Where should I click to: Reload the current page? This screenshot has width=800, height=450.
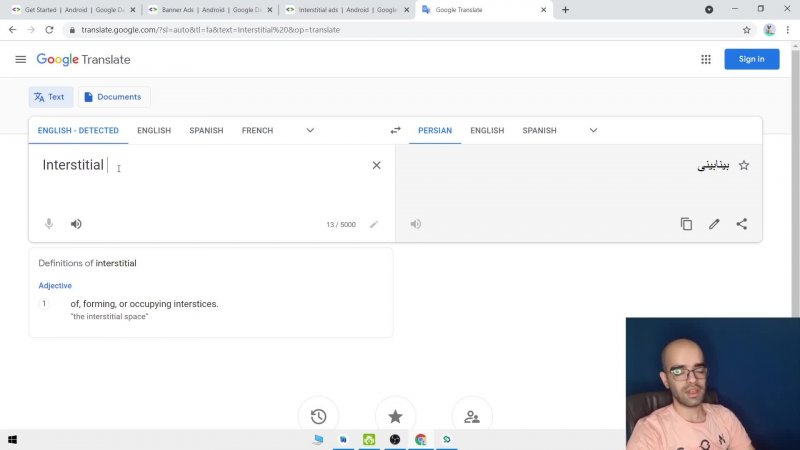pyautogui.click(x=49, y=30)
